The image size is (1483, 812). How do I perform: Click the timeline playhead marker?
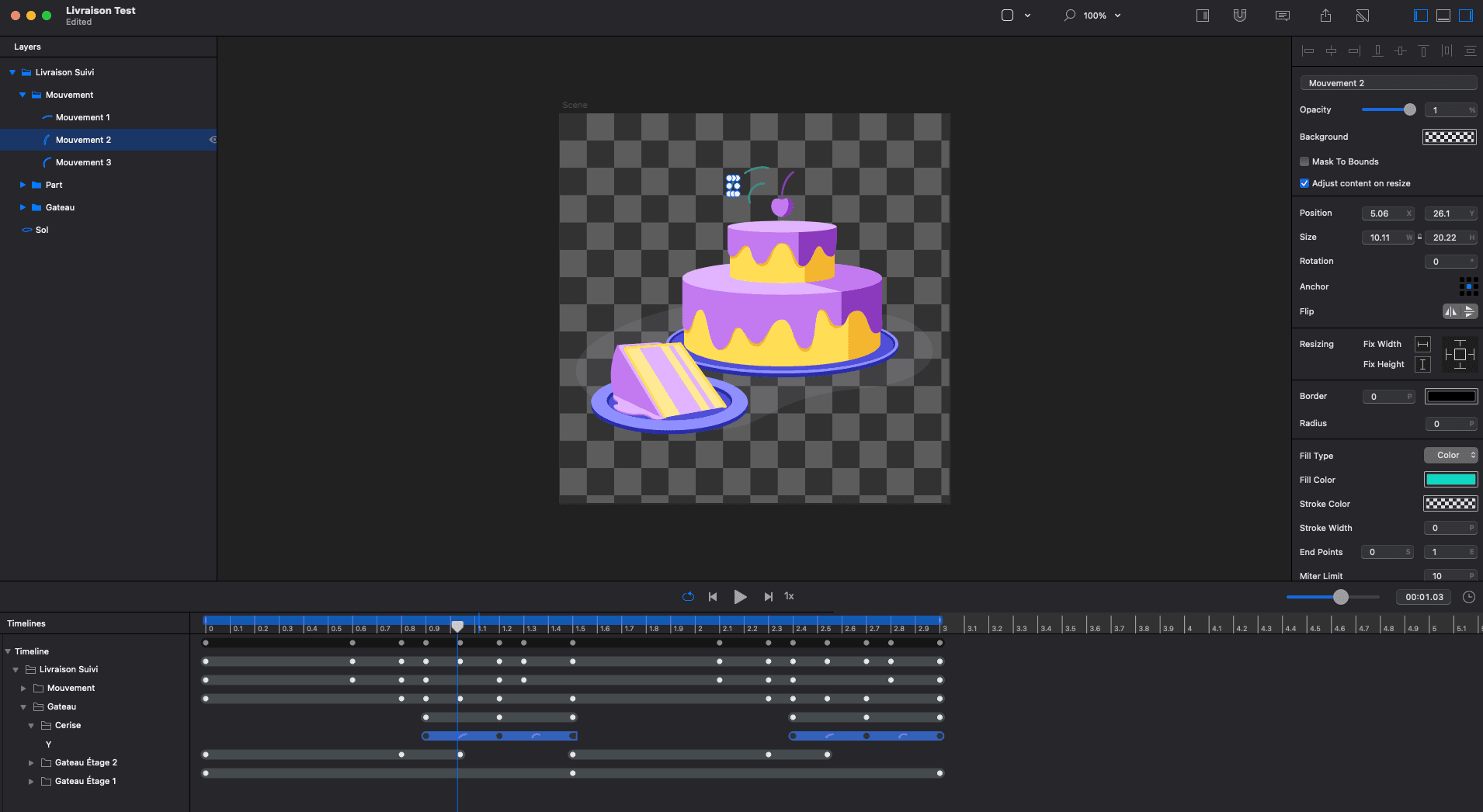click(457, 626)
